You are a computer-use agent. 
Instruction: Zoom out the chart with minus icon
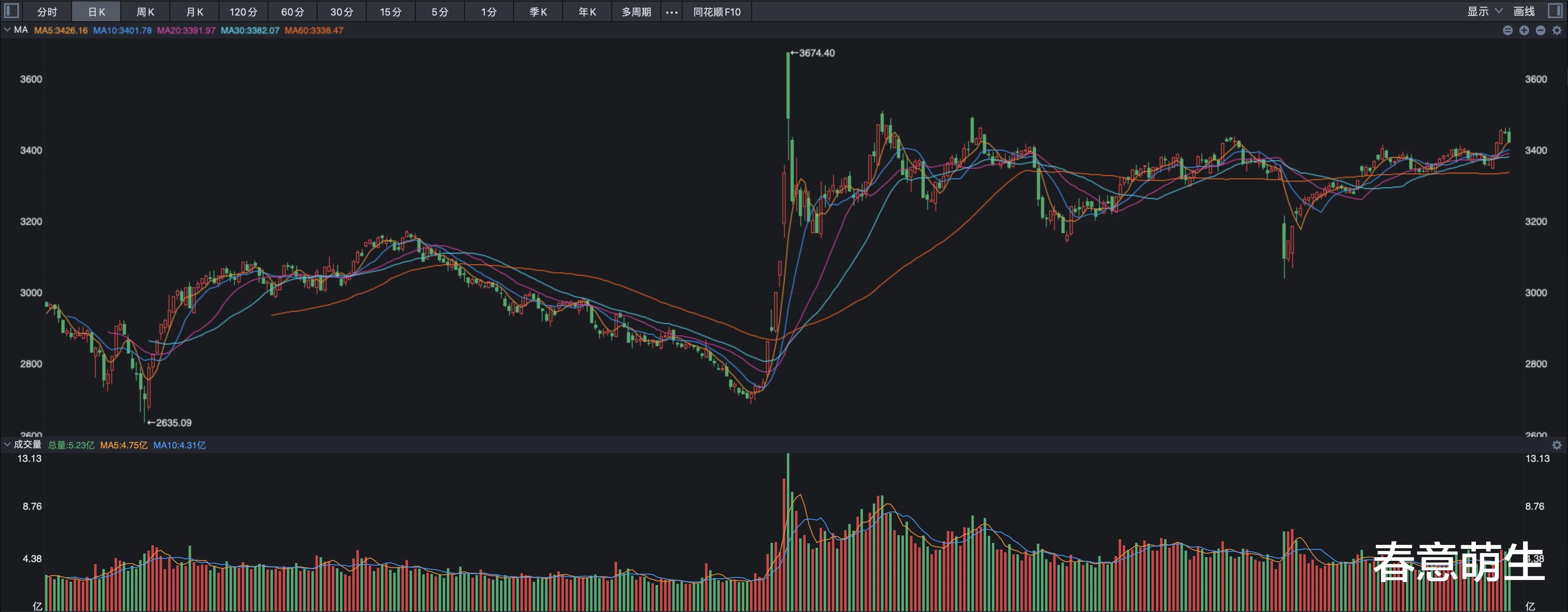coord(1540,30)
